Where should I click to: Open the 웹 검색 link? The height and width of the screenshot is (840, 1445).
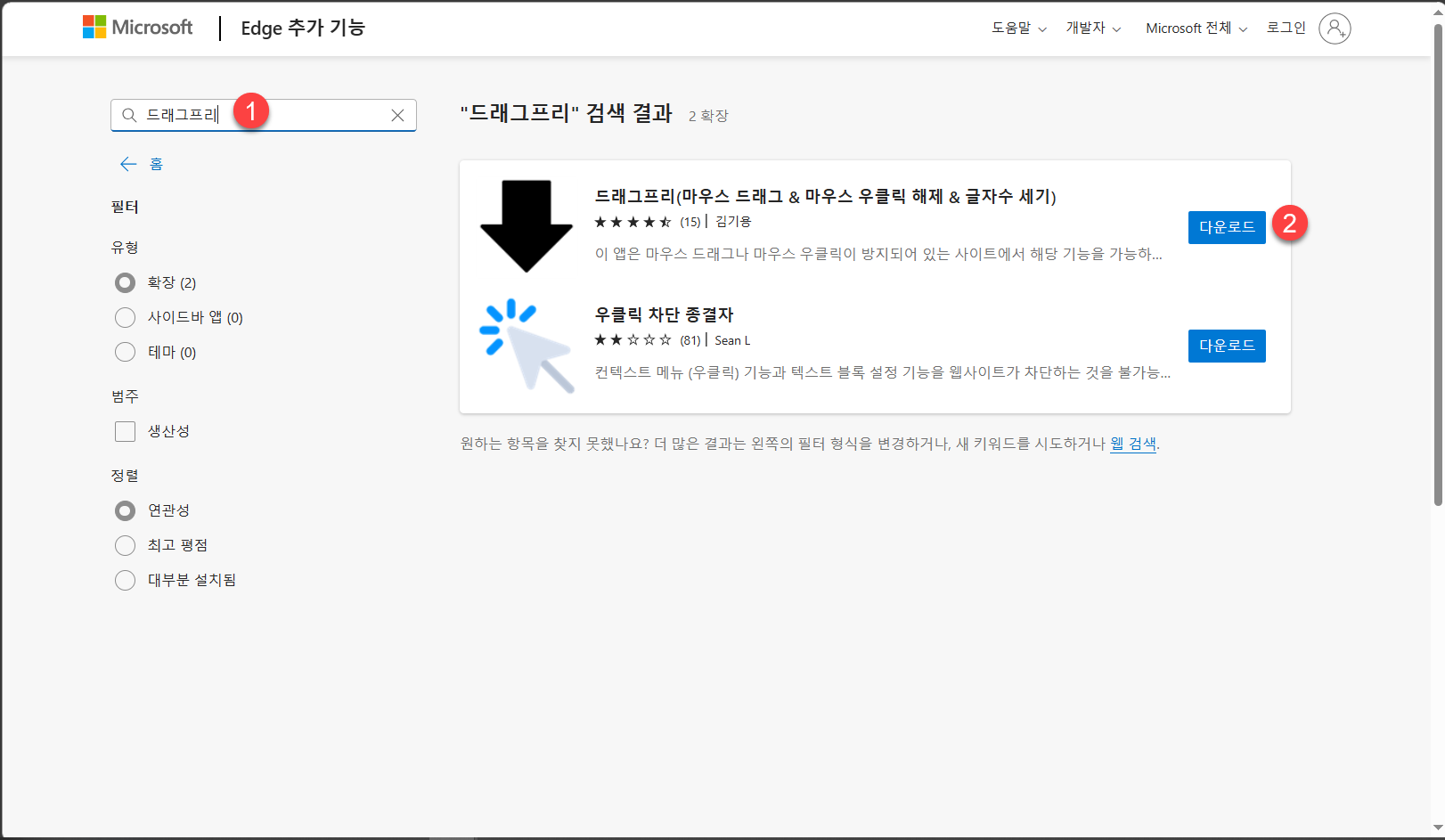[1133, 444]
